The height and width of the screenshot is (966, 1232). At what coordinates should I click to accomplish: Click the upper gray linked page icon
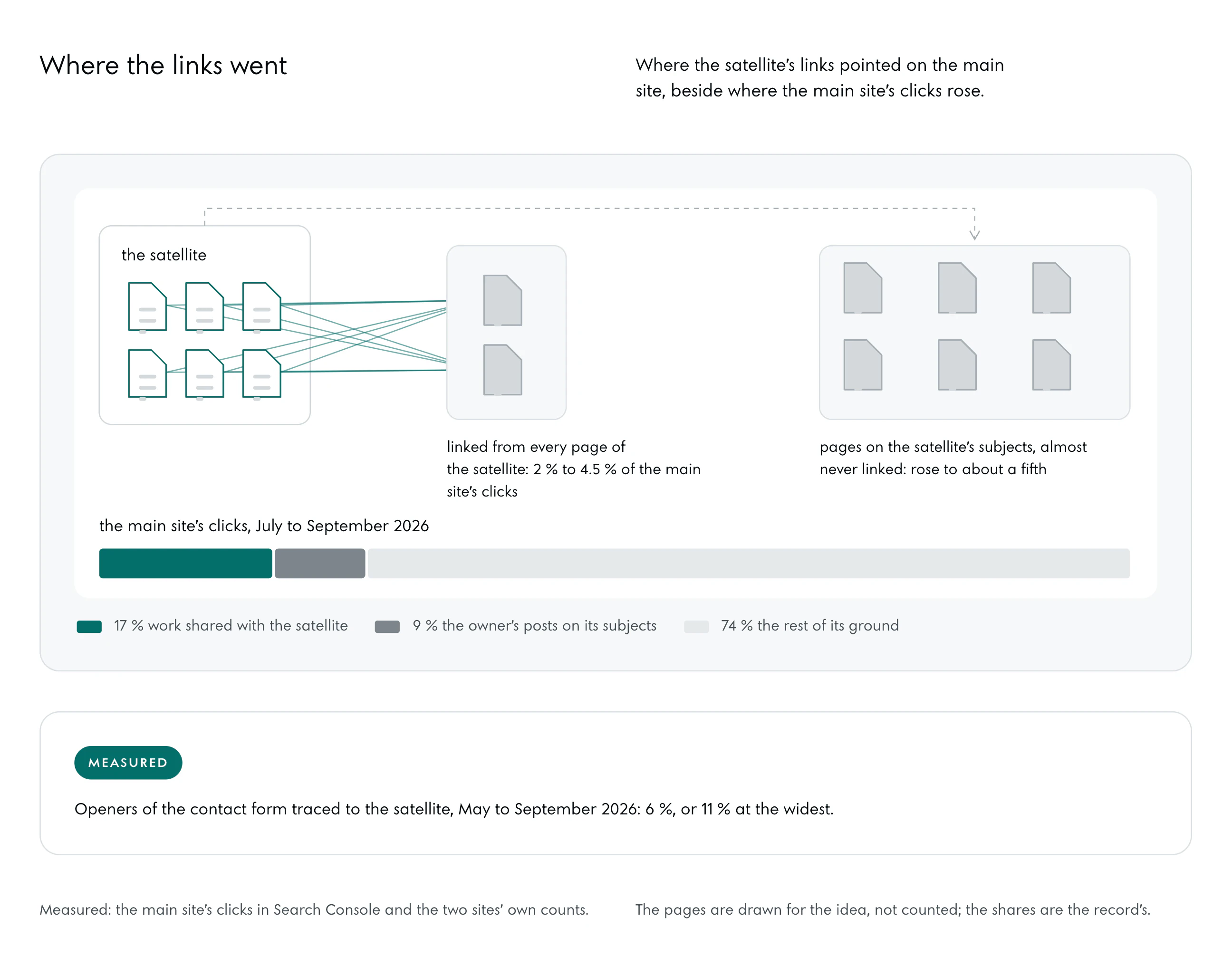pos(502,300)
